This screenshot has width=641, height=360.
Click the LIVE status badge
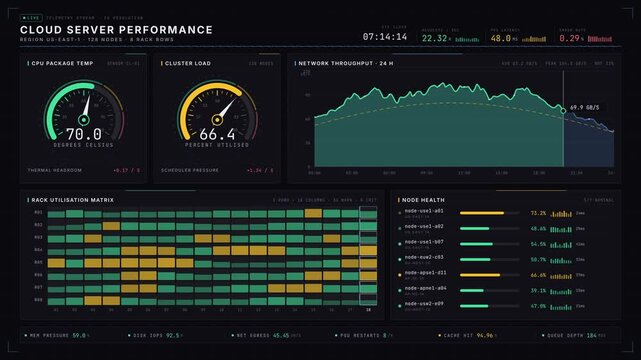(31, 18)
